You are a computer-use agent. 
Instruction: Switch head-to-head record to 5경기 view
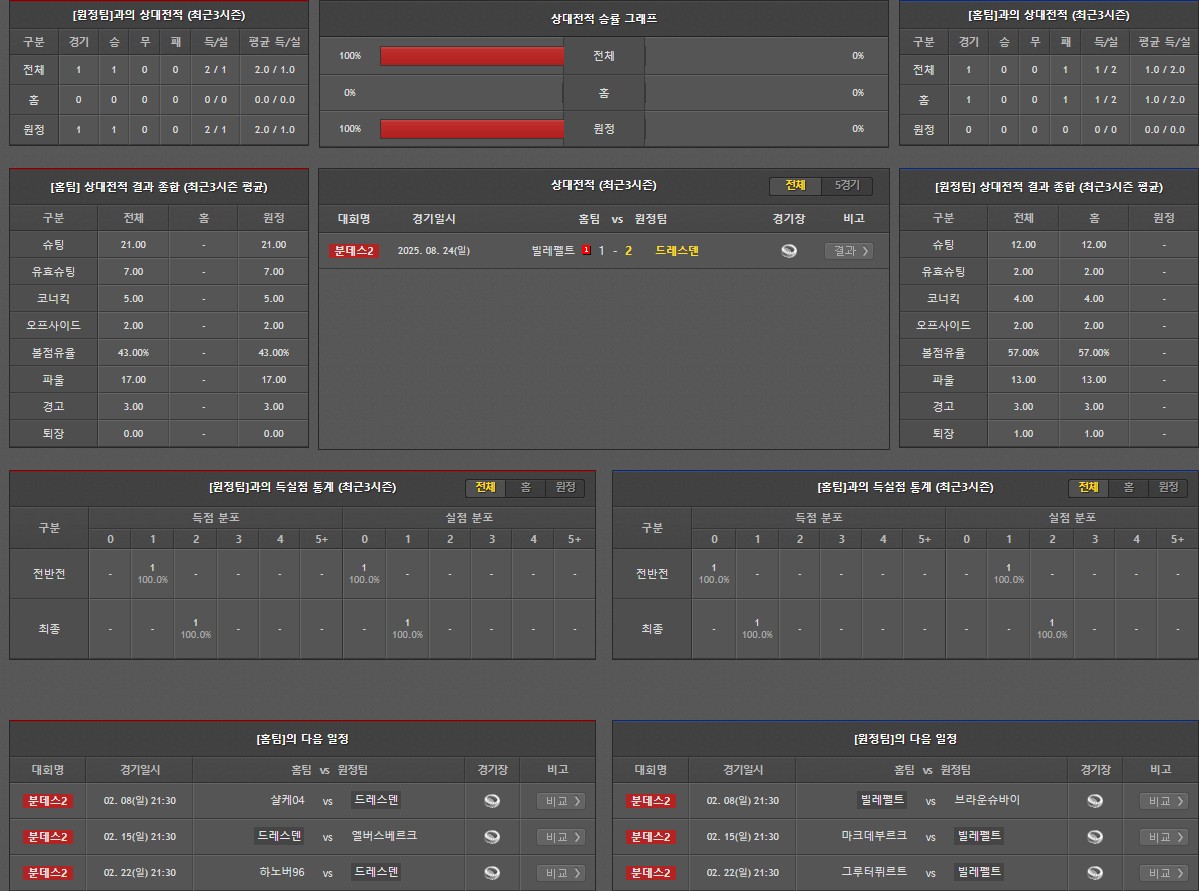[846, 186]
